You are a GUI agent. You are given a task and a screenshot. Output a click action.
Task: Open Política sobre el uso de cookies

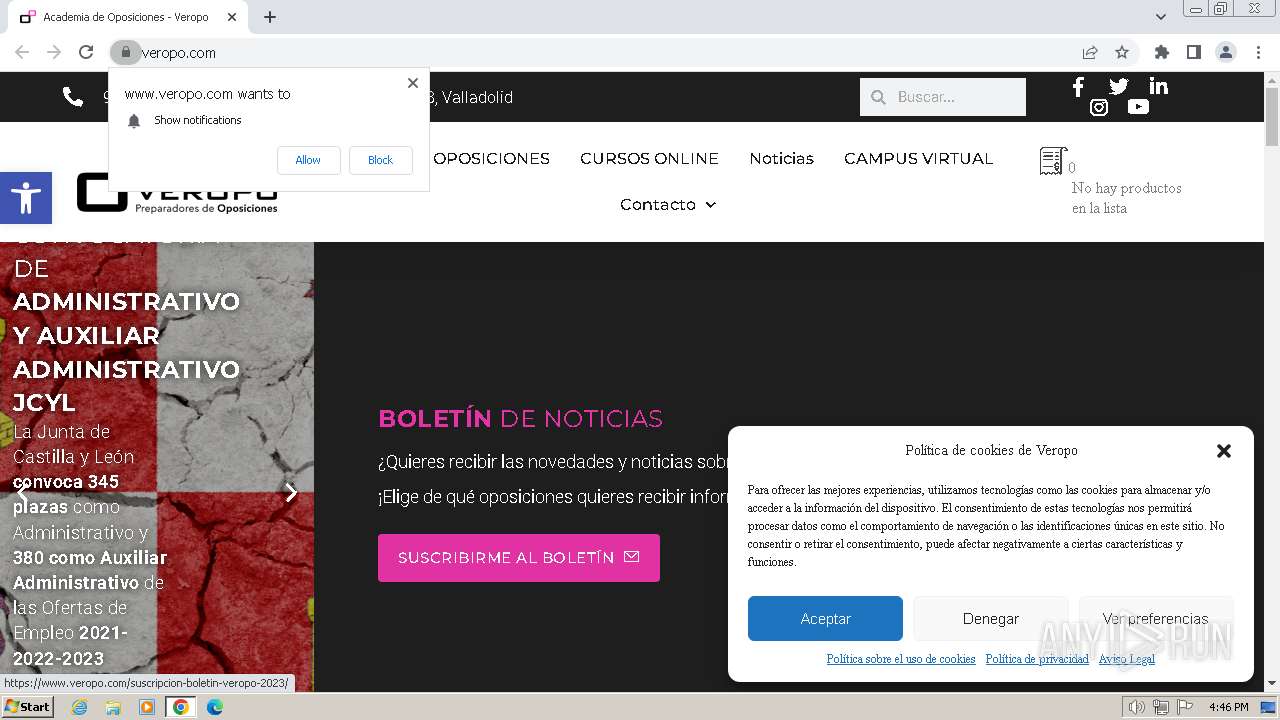coord(900,659)
